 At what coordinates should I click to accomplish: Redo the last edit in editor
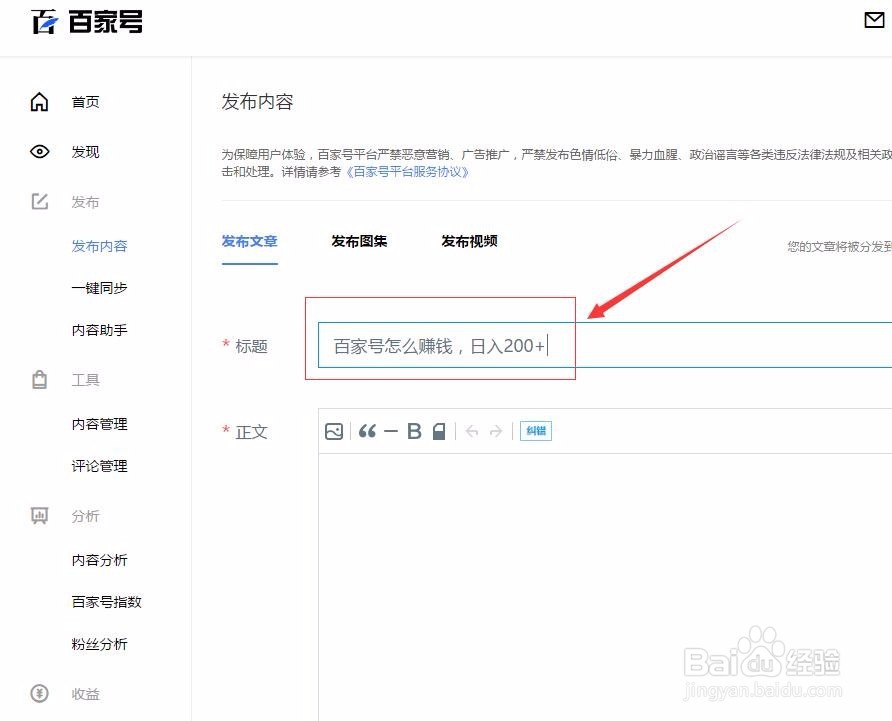496,431
